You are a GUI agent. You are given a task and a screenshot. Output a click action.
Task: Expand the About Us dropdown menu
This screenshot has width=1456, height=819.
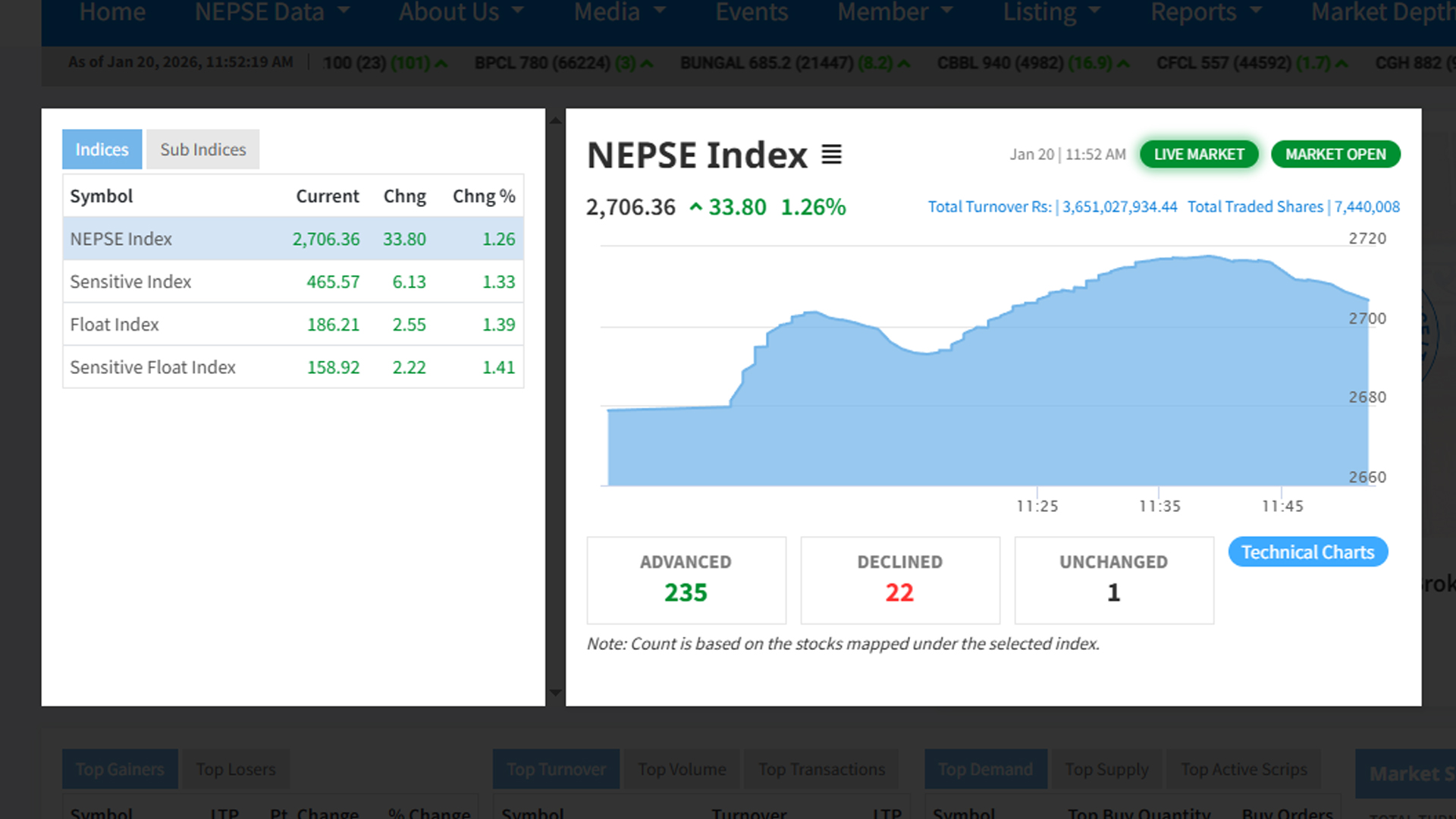461,13
